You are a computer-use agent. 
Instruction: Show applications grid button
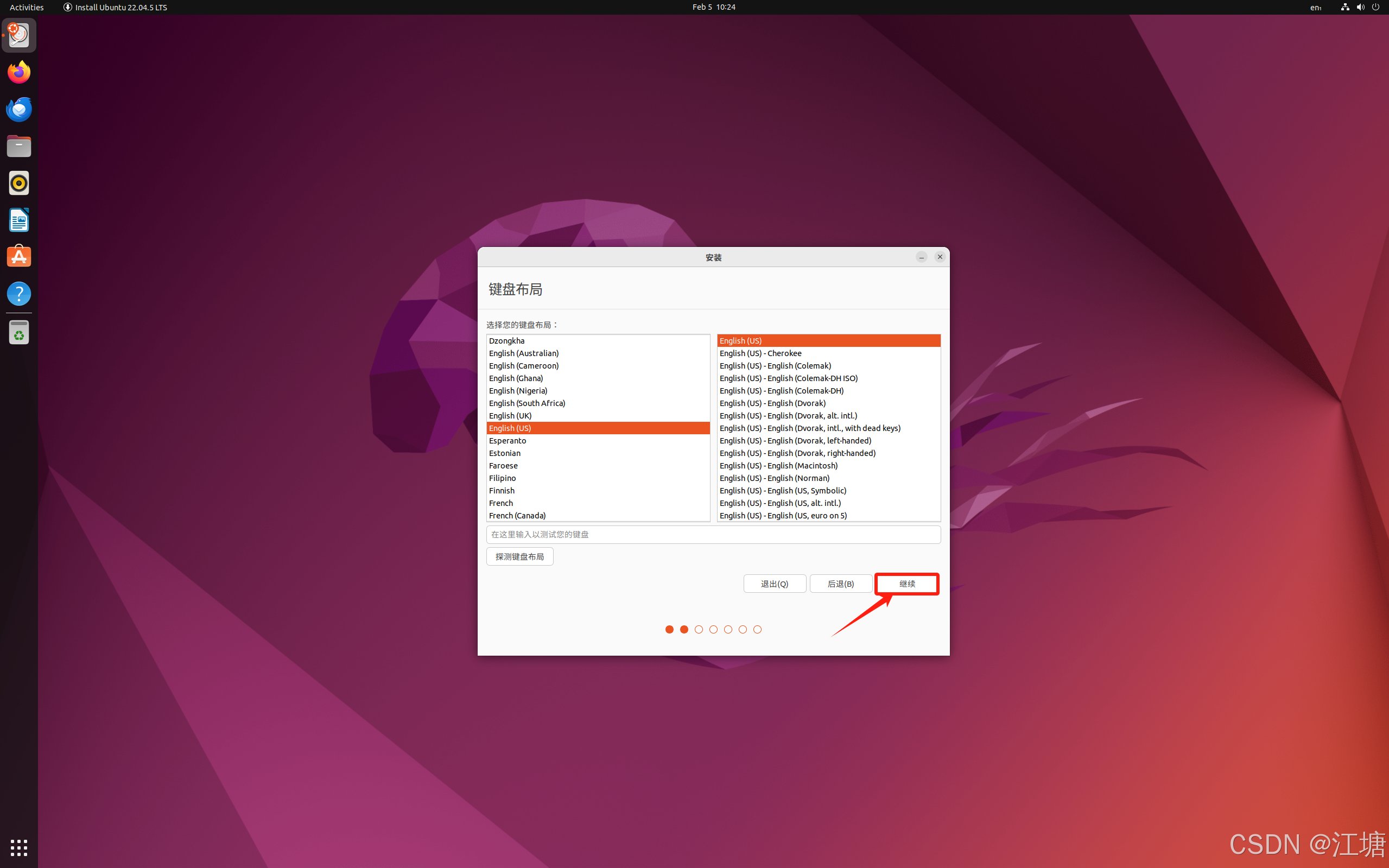click(19, 847)
